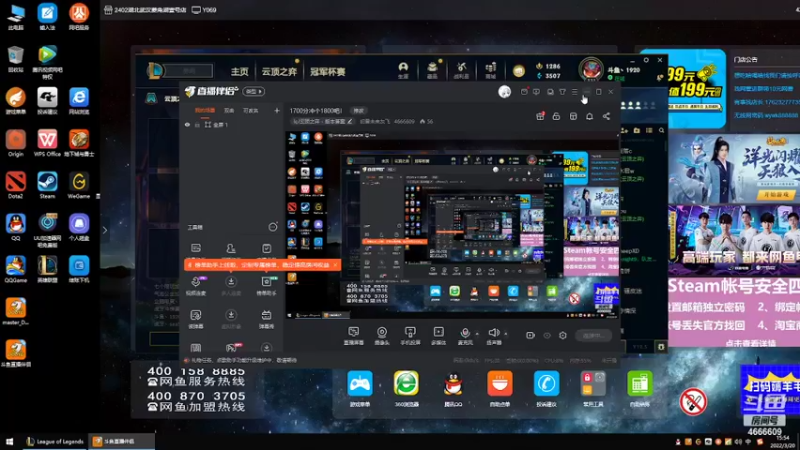Click the room number 4666609
800x450 pixels.
pyautogui.click(x=404, y=121)
